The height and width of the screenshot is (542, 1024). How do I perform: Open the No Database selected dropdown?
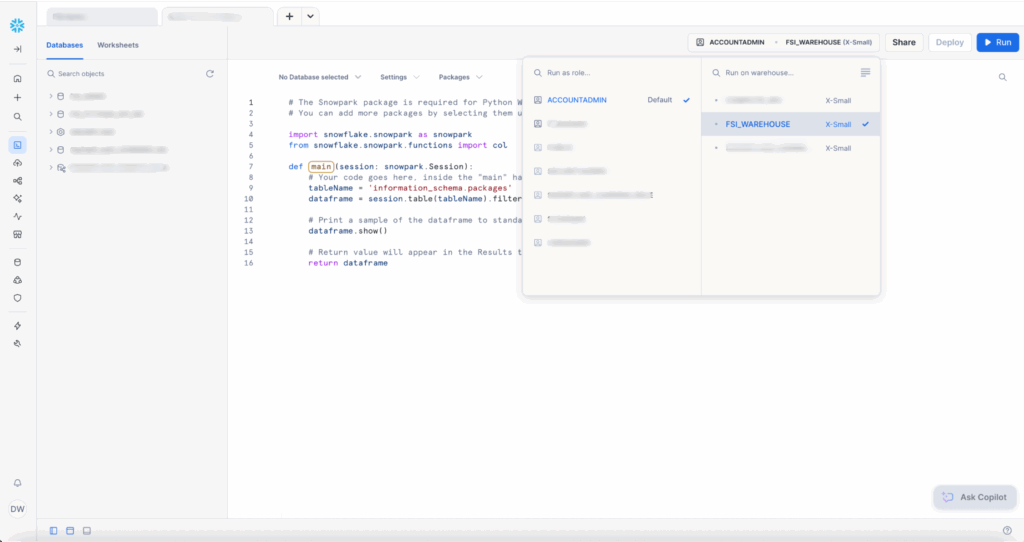(x=319, y=77)
